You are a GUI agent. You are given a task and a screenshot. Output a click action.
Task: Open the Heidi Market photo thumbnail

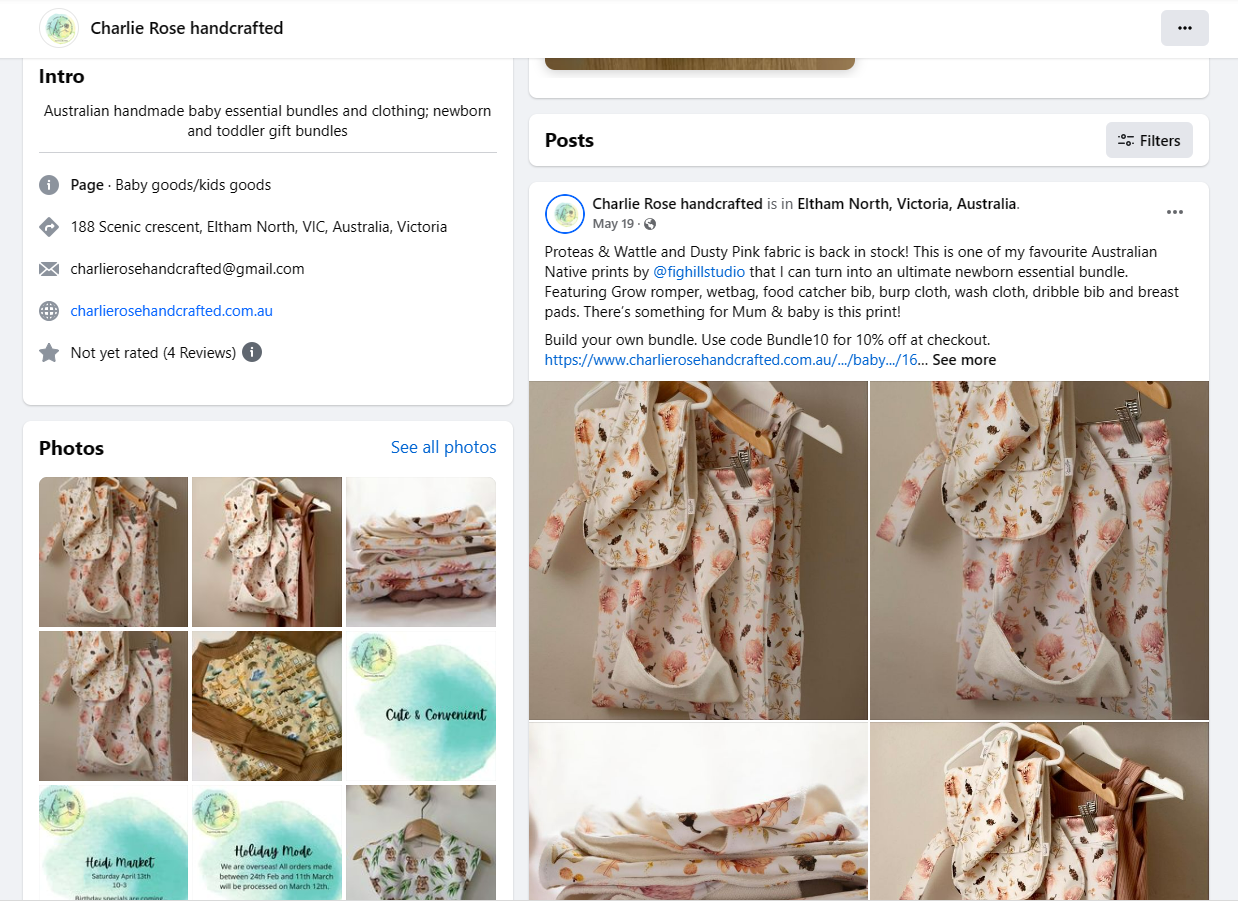(x=113, y=842)
